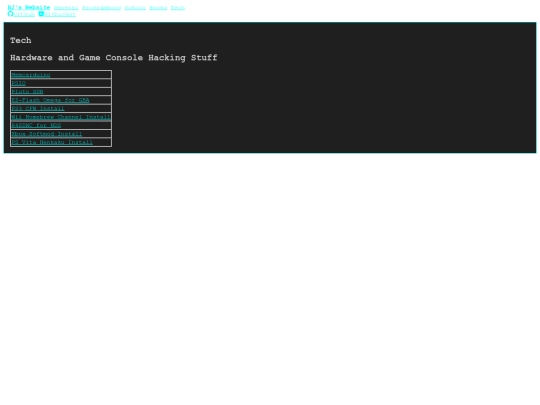The image size is (540, 405).
Task: Click 'Hardware and Game Console Hacking Stuff' heading
Action: coord(114,58)
